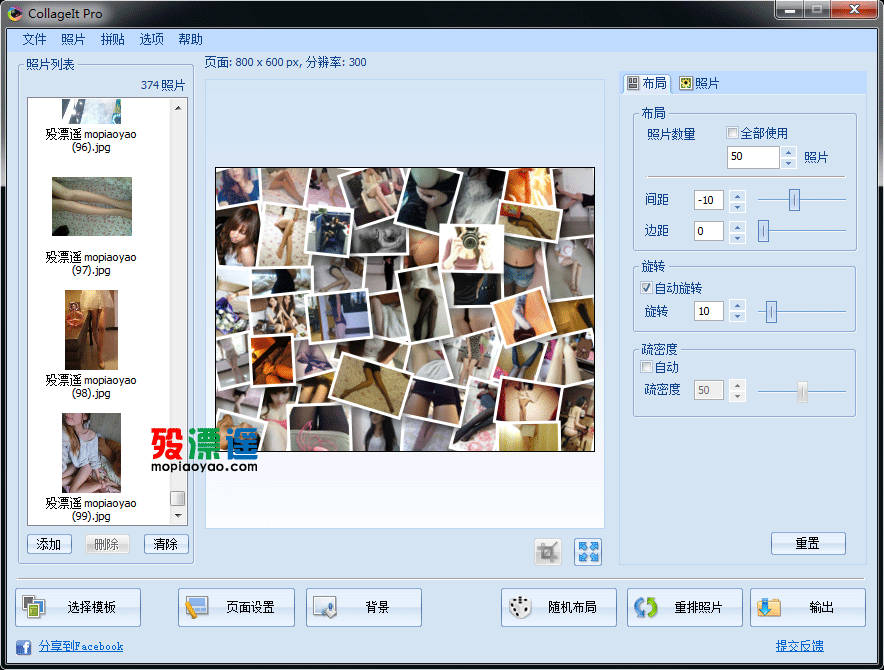Click the refresh arrows icon on 重排照片
The height and width of the screenshot is (670, 884).
646,607
